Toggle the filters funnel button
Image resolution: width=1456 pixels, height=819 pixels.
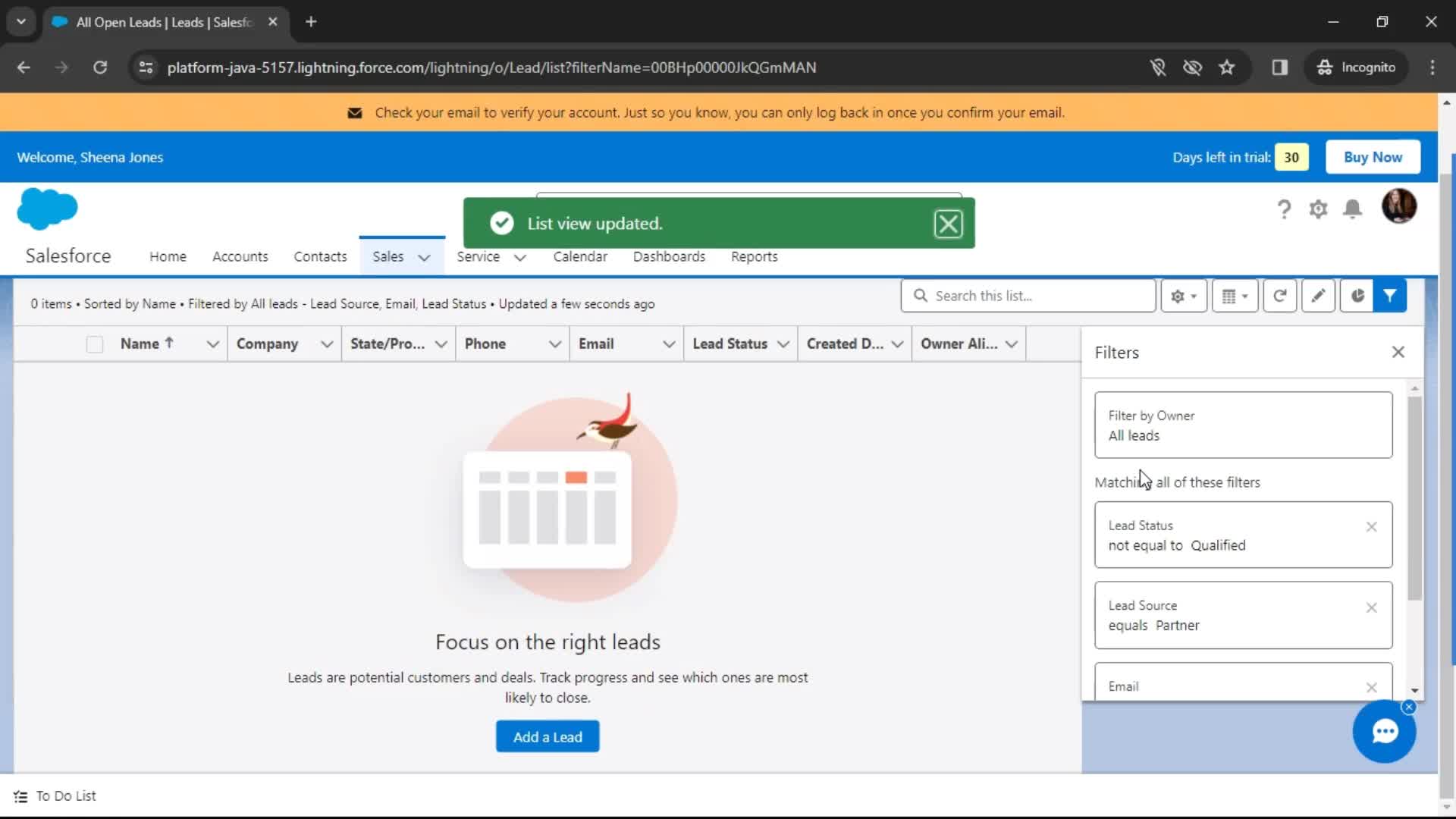(x=1390, y=296)
